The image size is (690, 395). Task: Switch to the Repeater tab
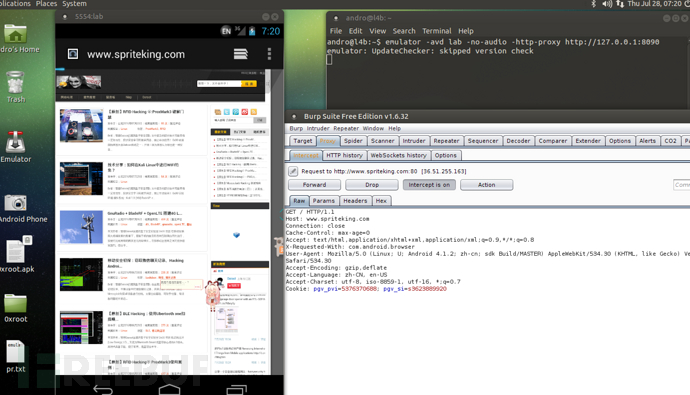click(x=446, y=141)
